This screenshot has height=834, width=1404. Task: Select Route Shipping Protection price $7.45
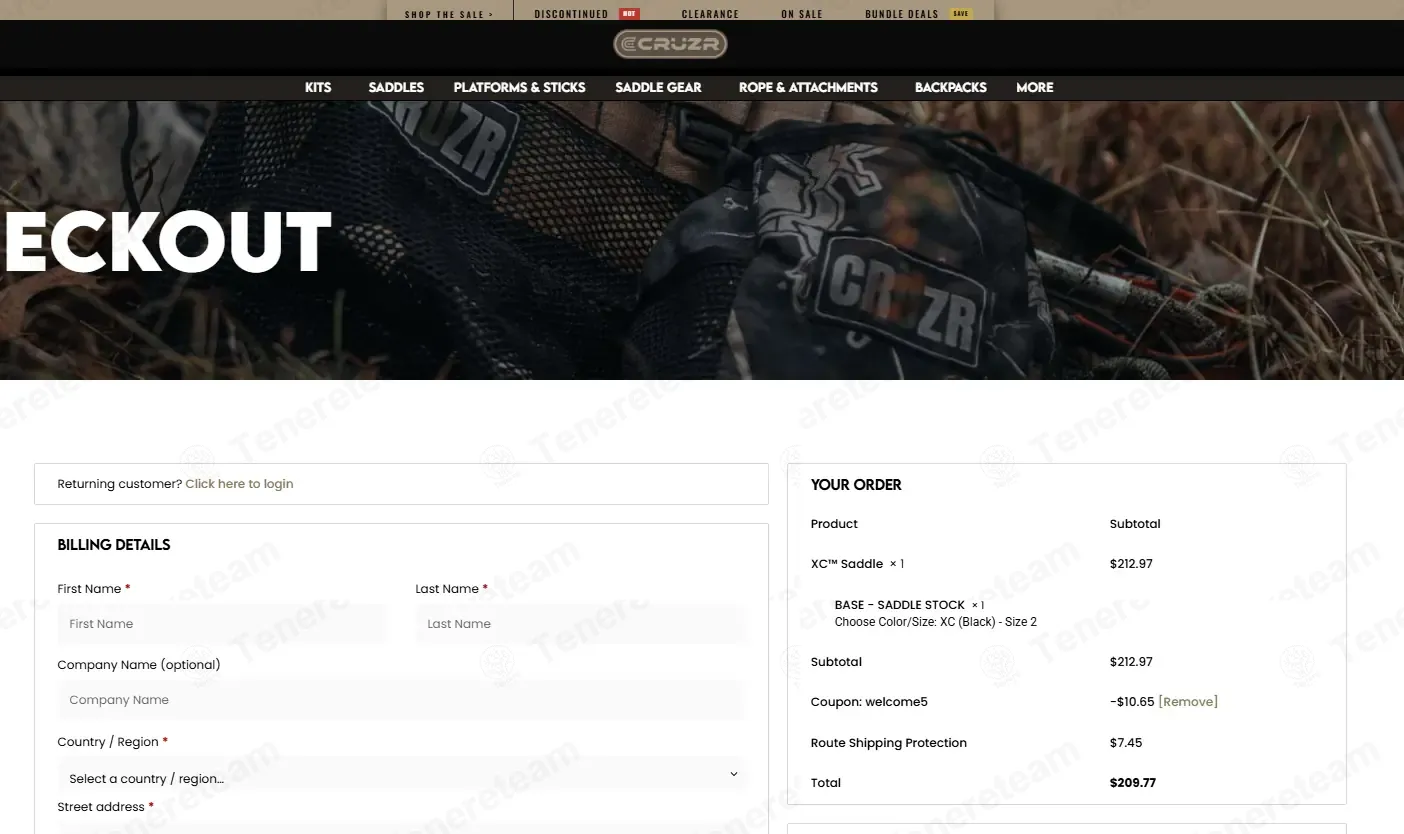coord(1126,743)
